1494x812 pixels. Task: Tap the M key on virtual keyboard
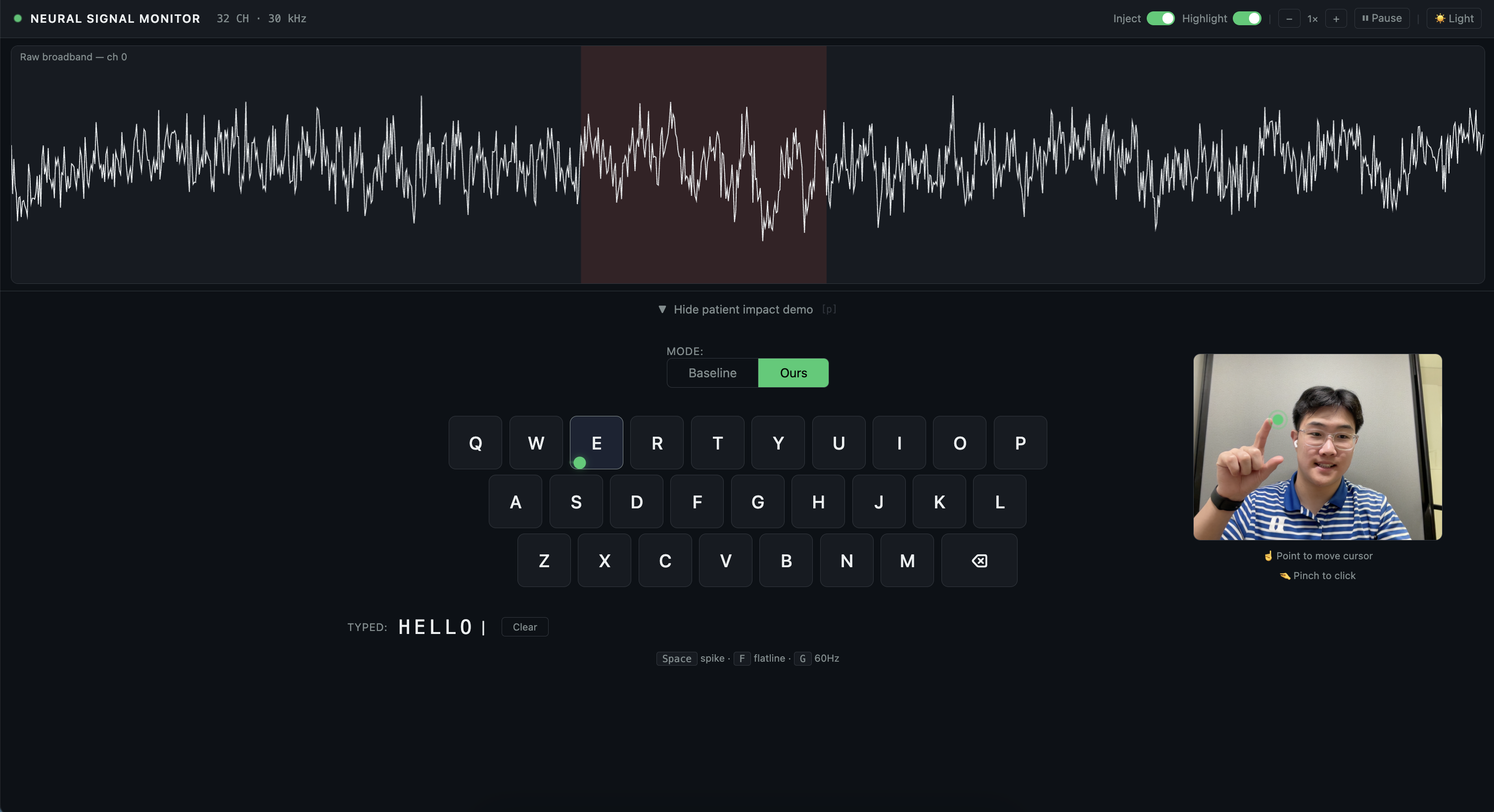coord(907,560)
